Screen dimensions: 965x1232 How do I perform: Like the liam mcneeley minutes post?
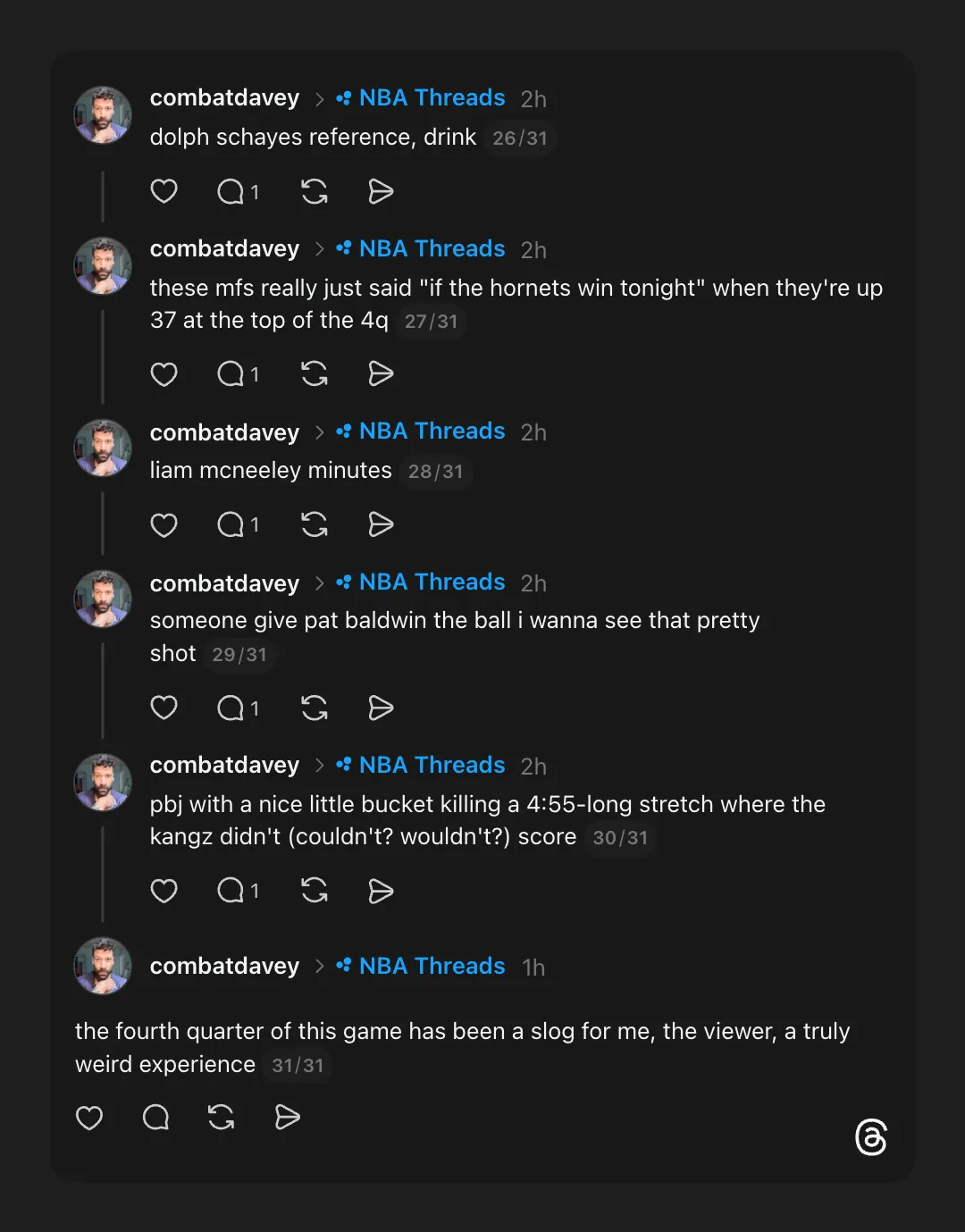pyautogui.click(x=164, y=524)
